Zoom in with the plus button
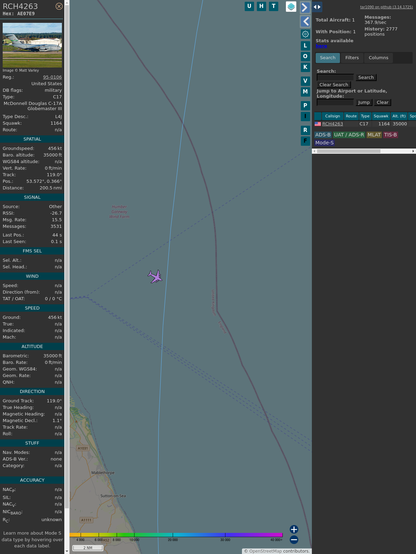Image resolution: width=416 pixels, height=554 pixels. pos(294,529)
